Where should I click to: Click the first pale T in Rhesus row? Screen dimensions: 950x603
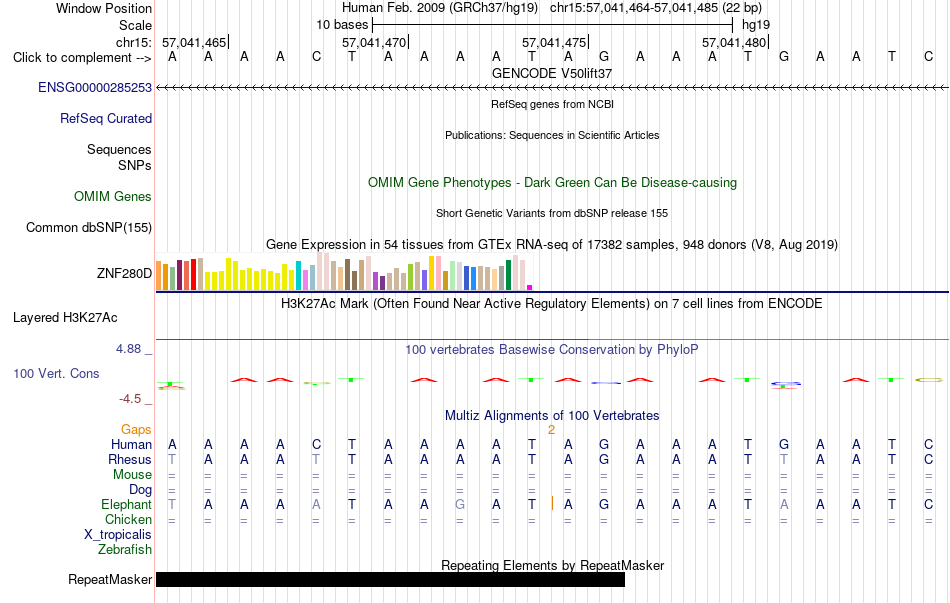coord(172,460)
